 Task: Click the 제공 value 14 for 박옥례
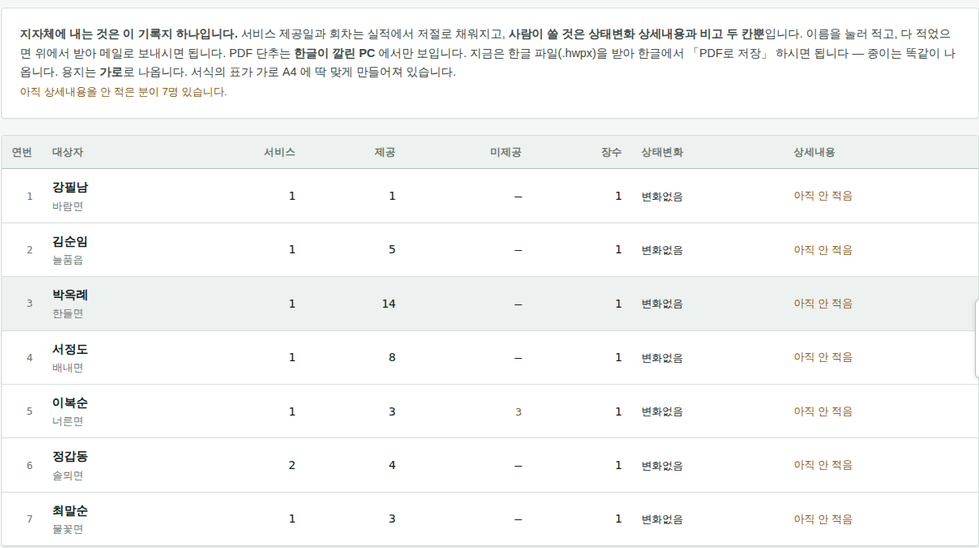click(388, 304)
